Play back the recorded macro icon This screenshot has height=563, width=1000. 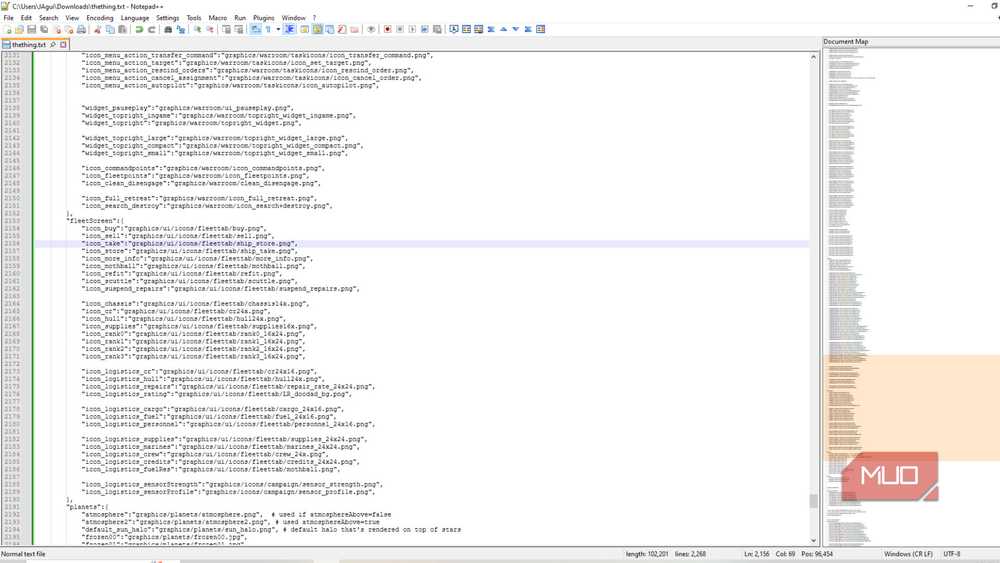pyautogui.click(x=412, y=29)
